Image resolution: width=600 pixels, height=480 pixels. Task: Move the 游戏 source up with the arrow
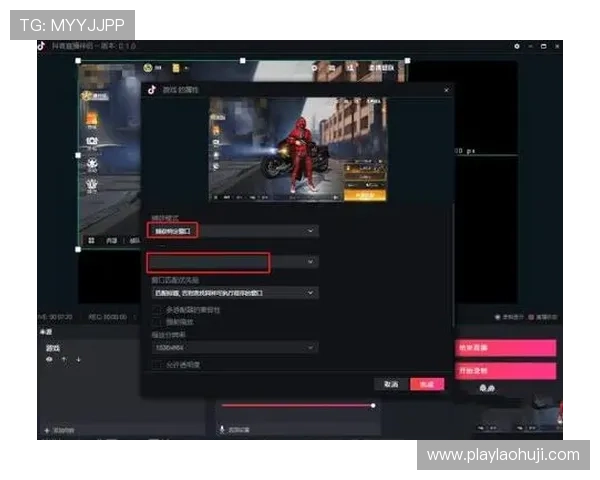click(x=65, y=358)
